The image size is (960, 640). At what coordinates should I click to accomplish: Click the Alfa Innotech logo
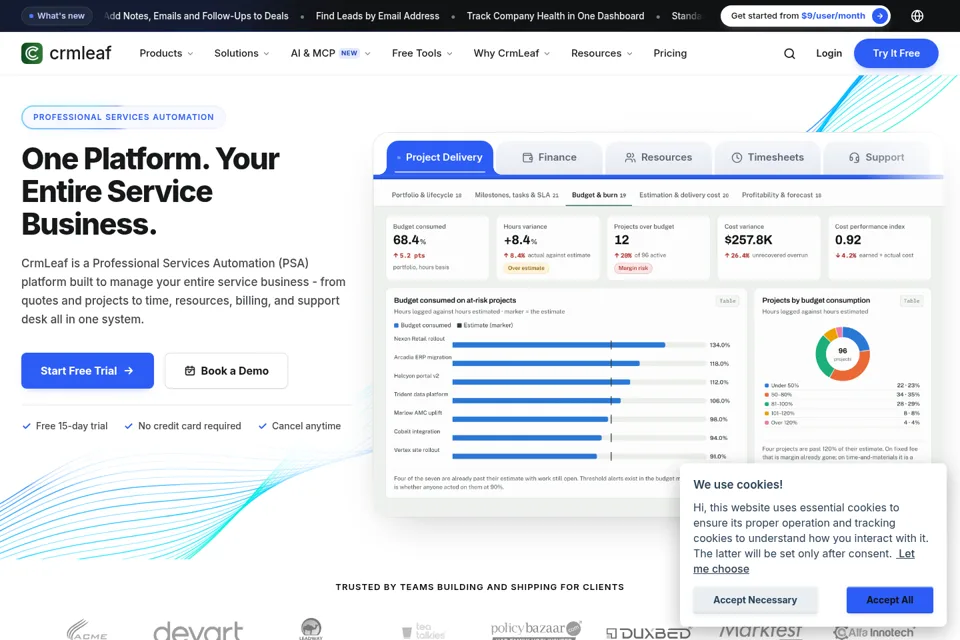tap(874, 632)
